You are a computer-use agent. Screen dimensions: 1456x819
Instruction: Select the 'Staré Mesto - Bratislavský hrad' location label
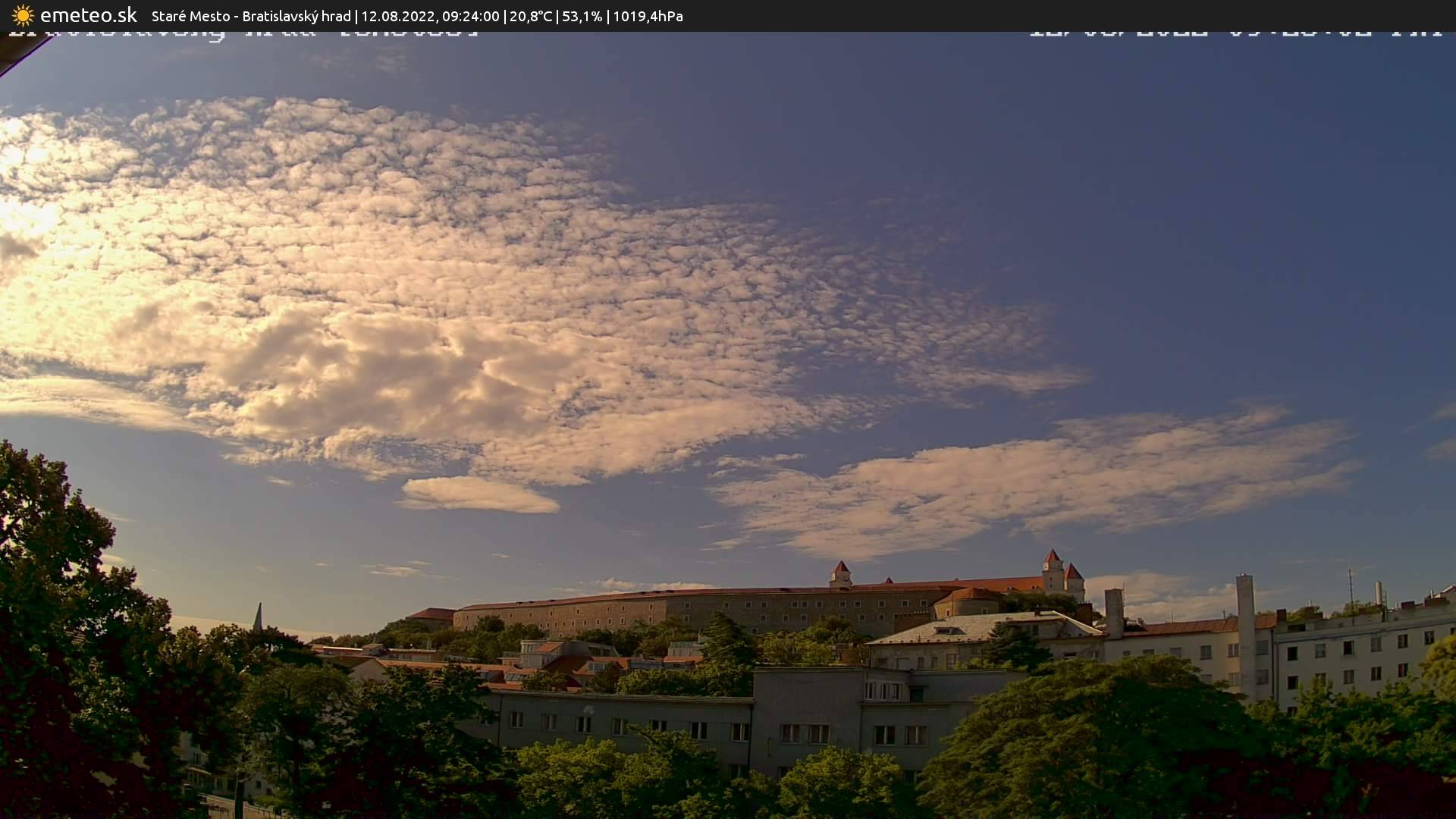tap(251, 16)
